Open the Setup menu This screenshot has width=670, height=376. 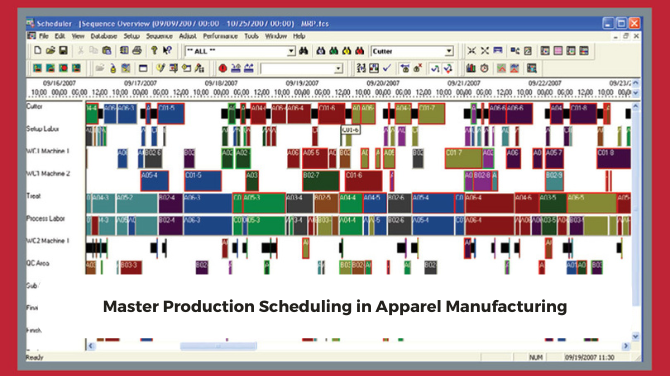[132, 36]
